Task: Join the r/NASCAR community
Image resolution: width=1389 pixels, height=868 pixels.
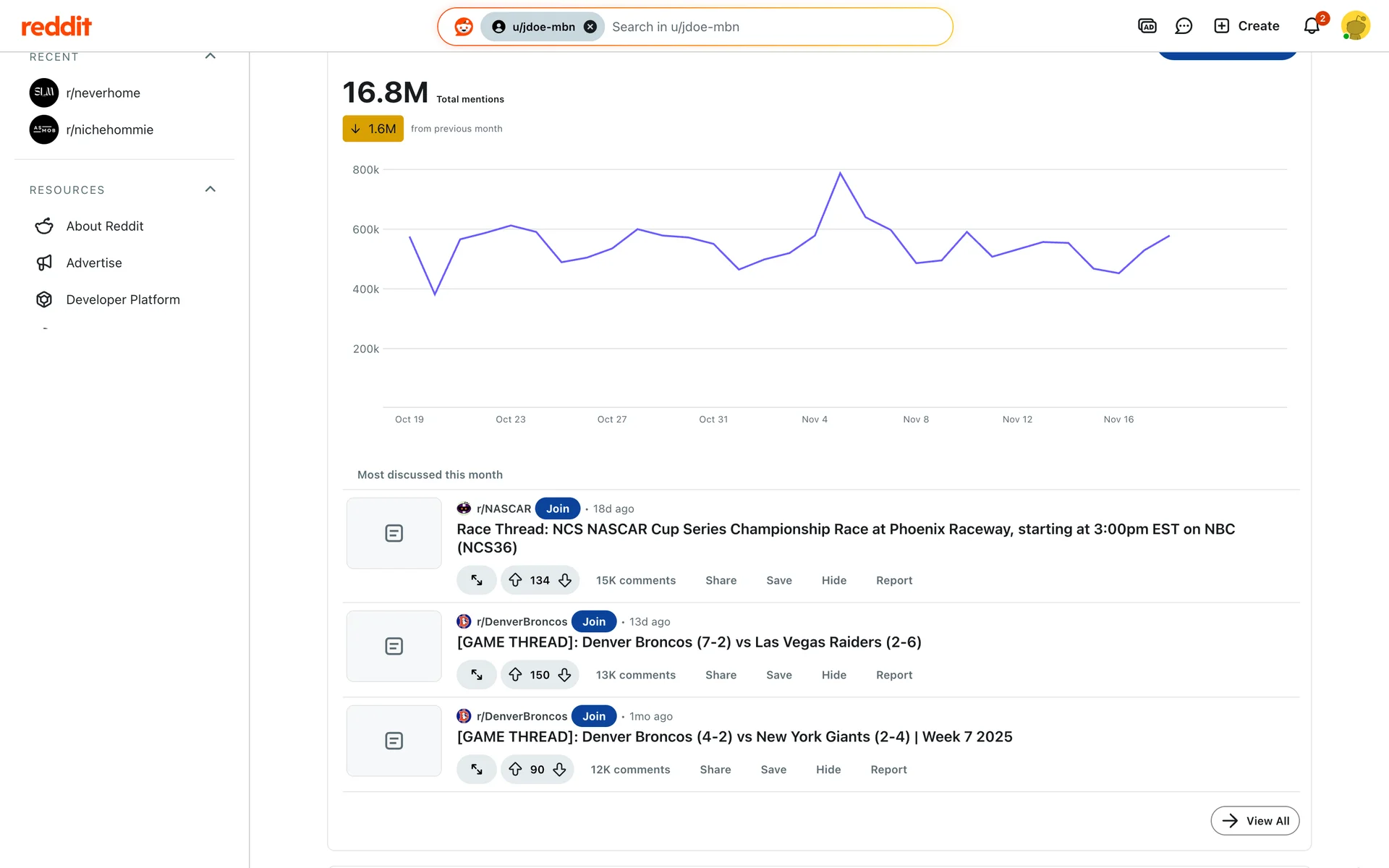Action: (x=557, y=509)
